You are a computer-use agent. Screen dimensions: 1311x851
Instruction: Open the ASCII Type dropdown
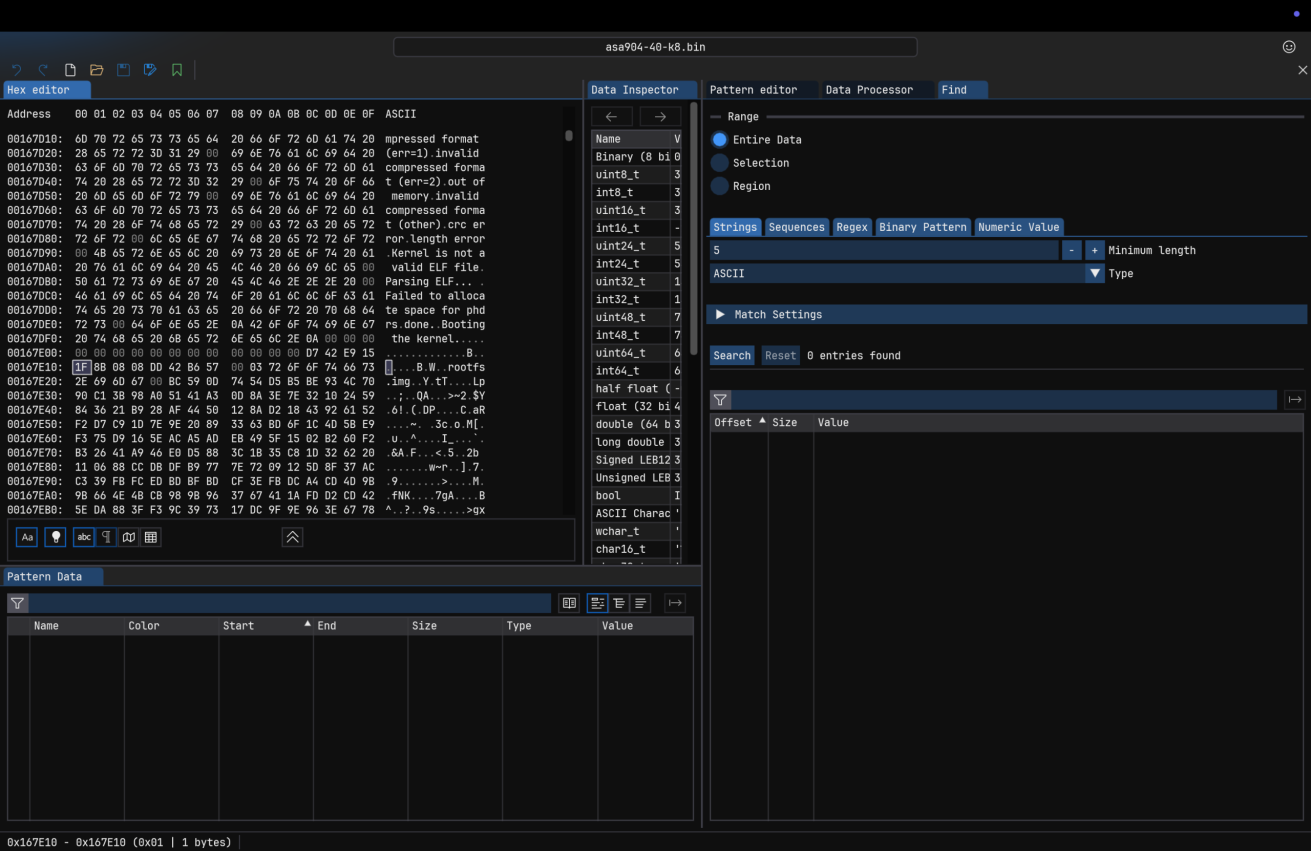pos(907,273)
